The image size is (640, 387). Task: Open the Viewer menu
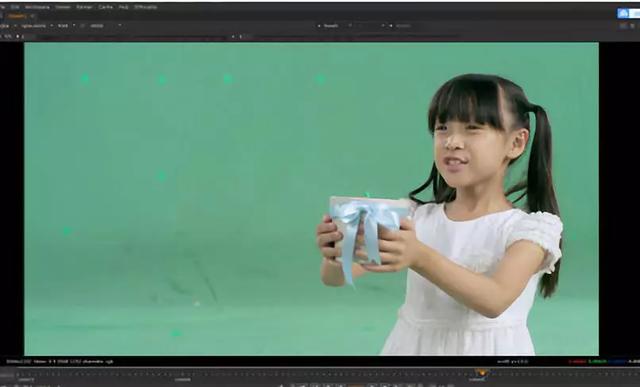coord(63,7)
